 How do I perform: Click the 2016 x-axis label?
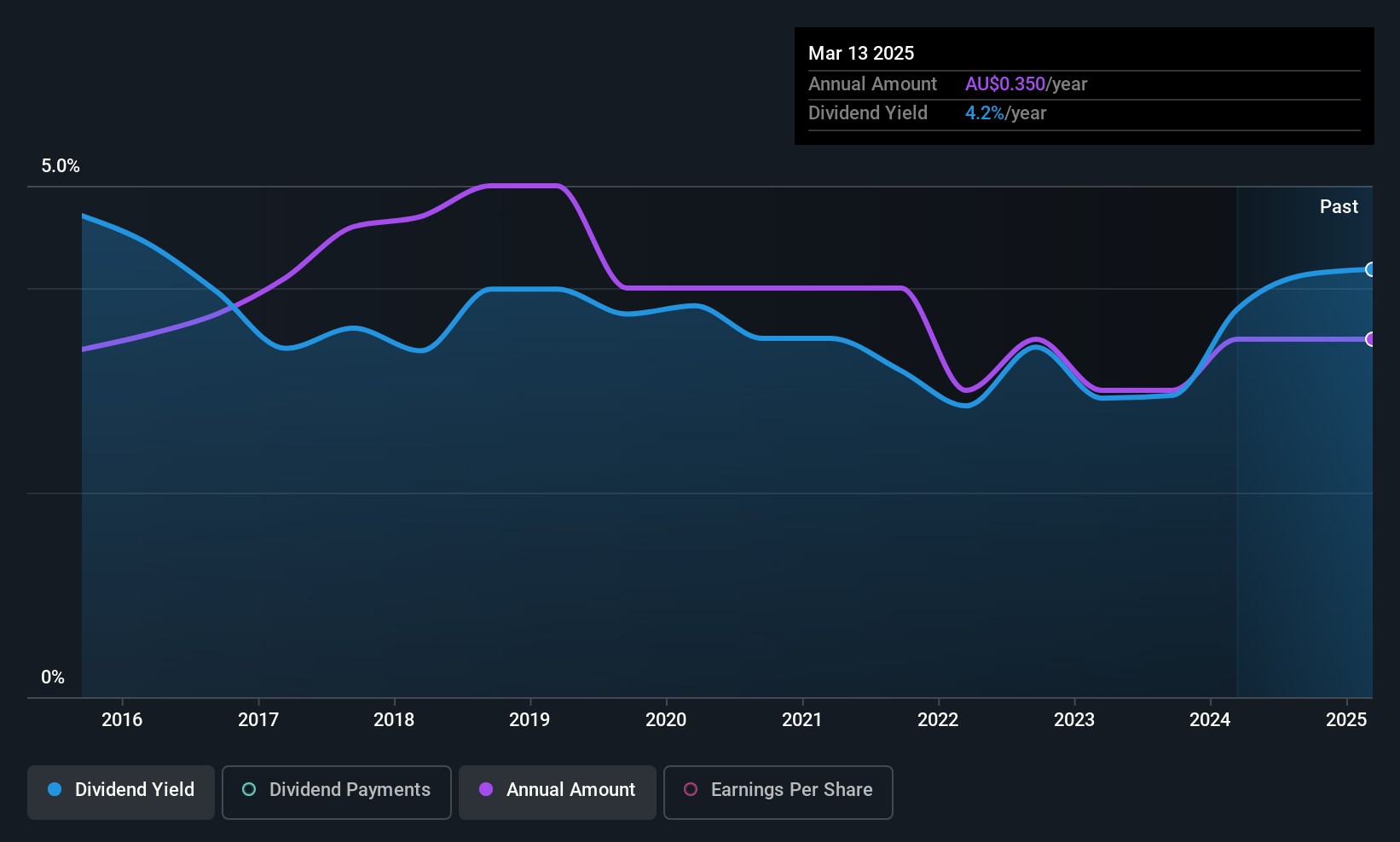point(122,720)
